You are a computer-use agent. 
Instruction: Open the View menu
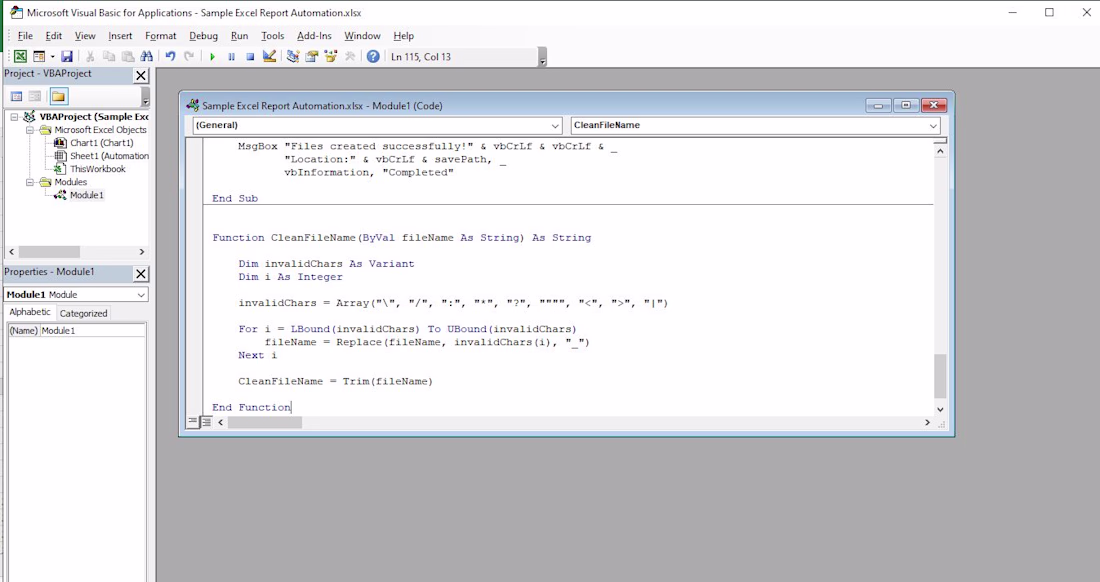coord(85,36)
